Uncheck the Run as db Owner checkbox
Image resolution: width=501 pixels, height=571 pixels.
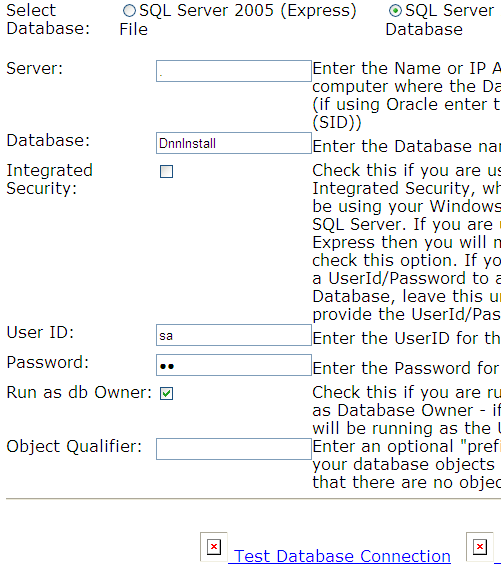click(166, 393)
